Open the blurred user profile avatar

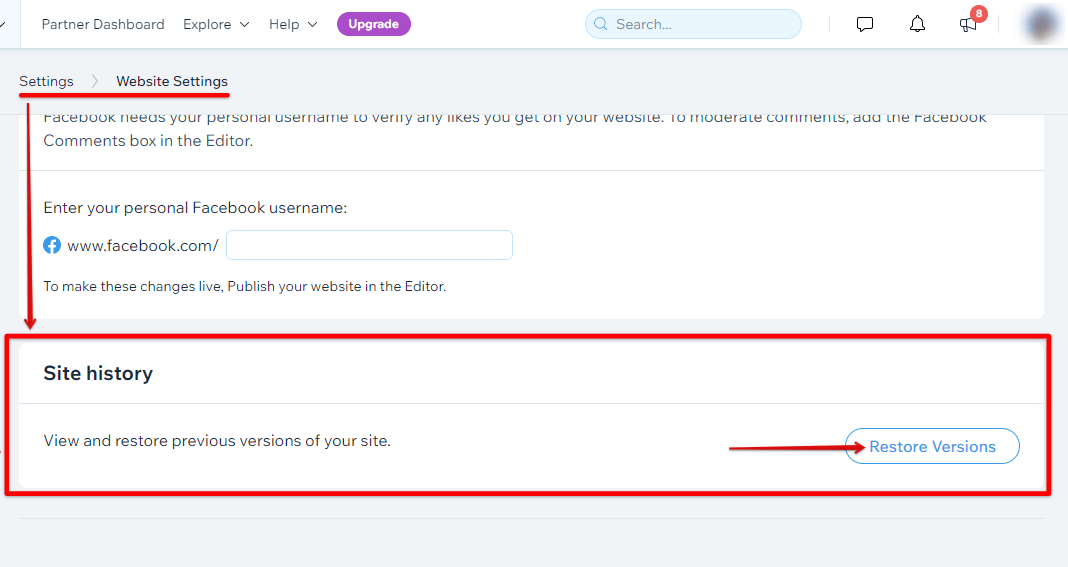[x=1041, y=24]
